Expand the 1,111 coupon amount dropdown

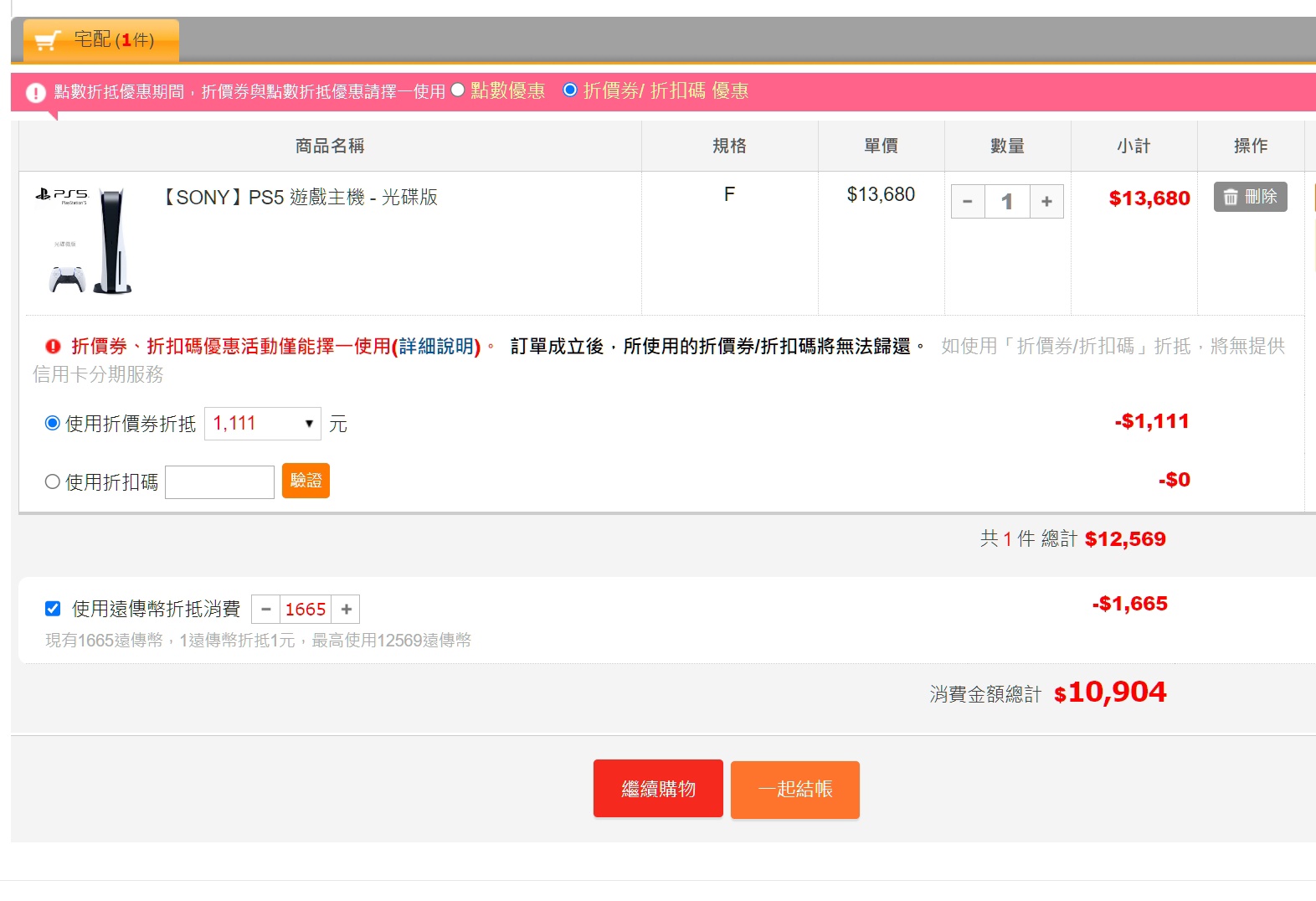coord(263,424)
